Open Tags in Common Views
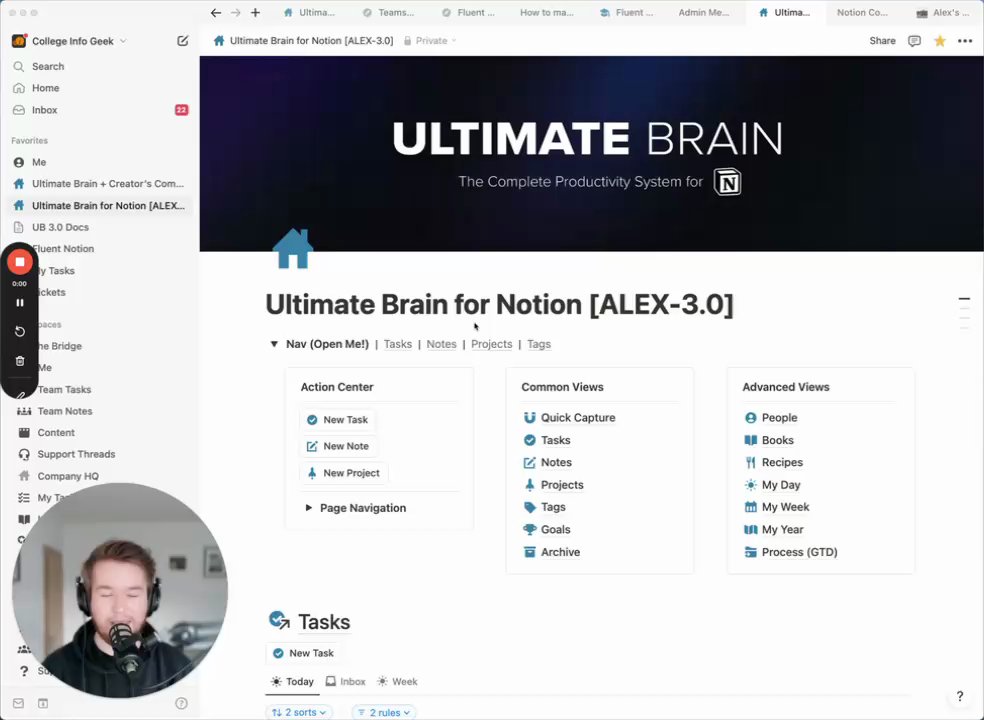 (x=544, y=507)
